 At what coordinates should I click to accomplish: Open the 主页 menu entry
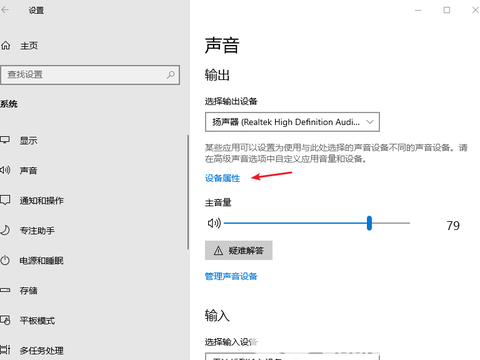pyautogui.click(x=29, y=46)
